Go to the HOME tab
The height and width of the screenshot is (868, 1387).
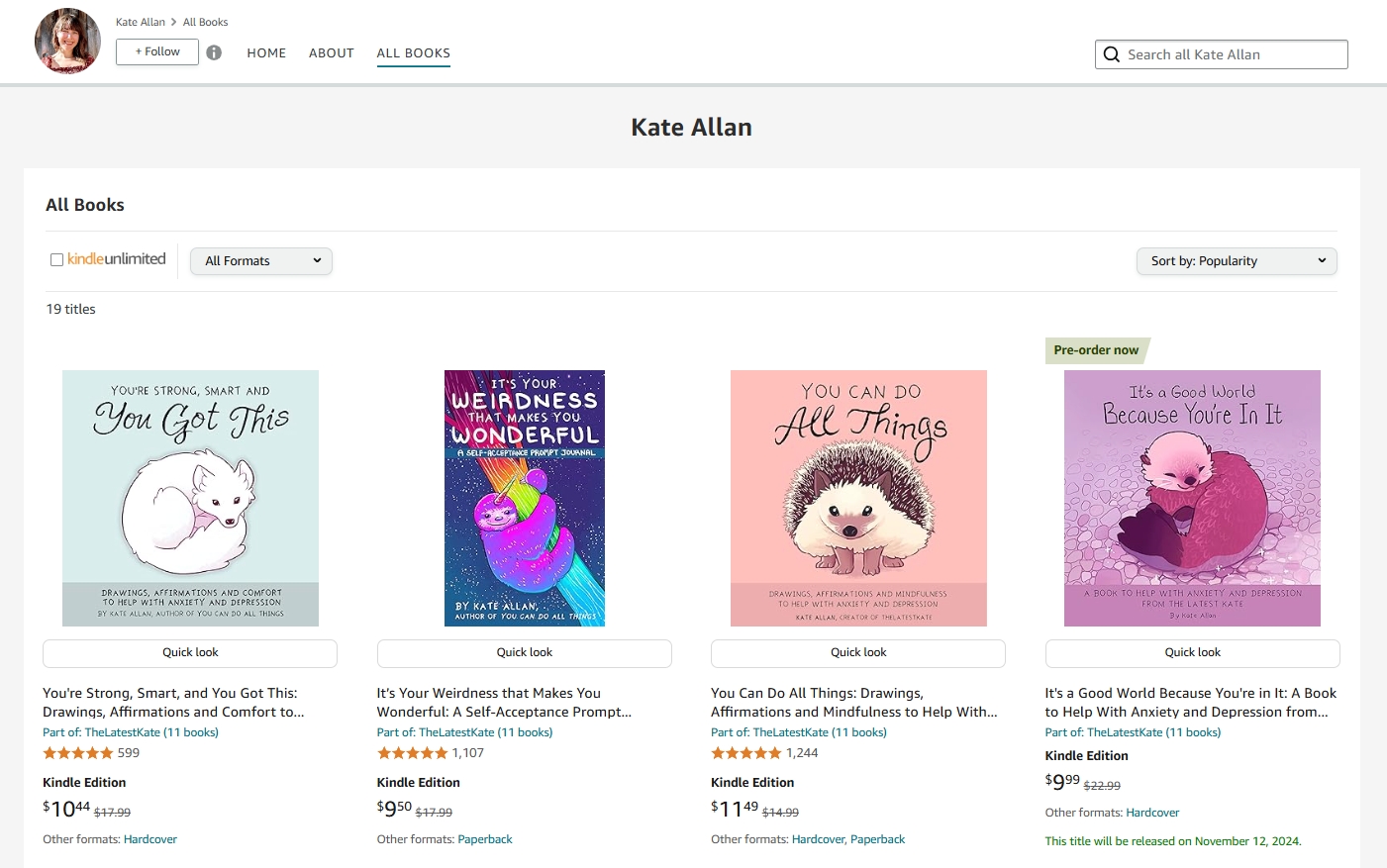tap(266, 53)
